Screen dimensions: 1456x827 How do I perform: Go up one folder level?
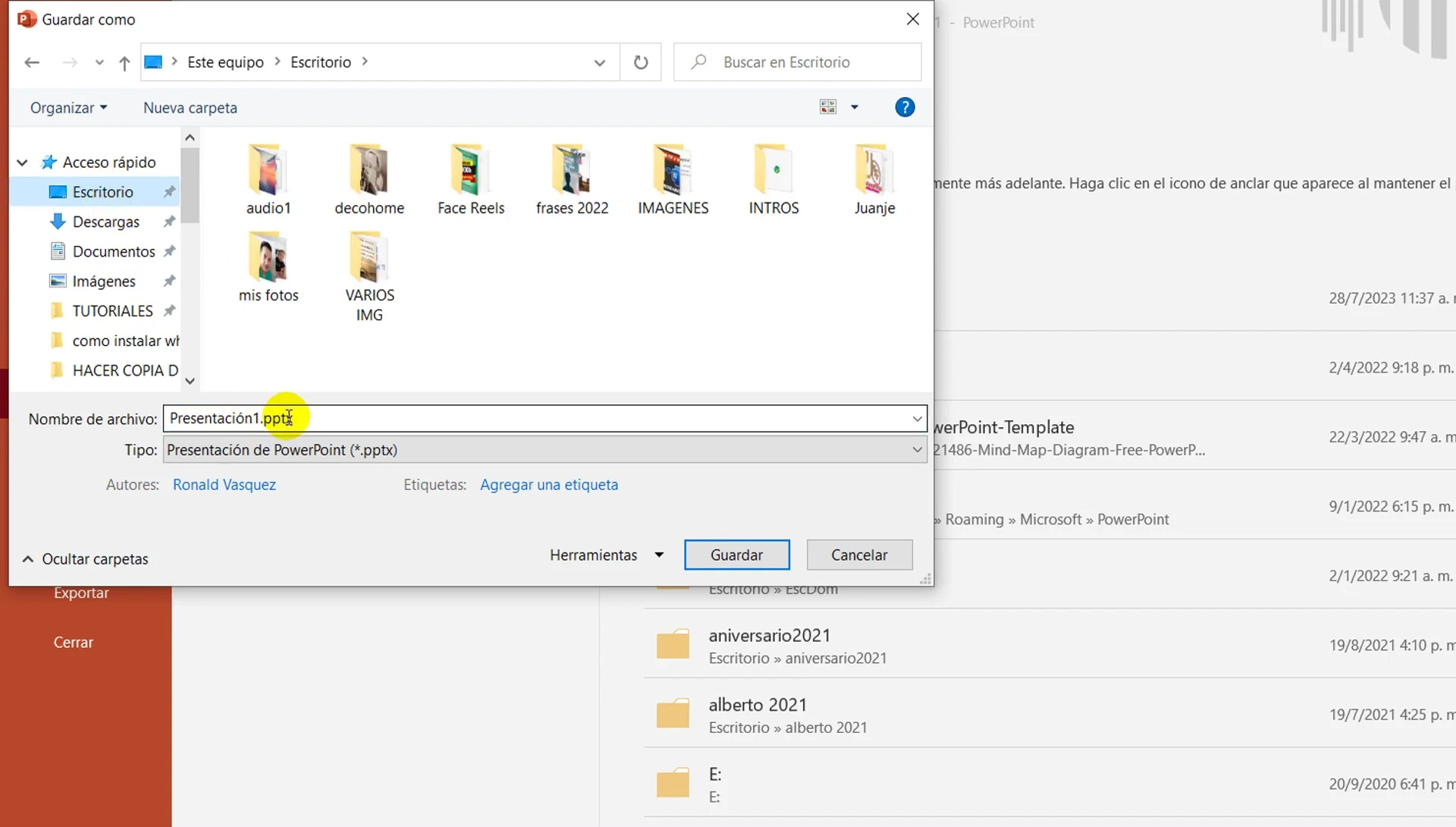pos(124,63)
